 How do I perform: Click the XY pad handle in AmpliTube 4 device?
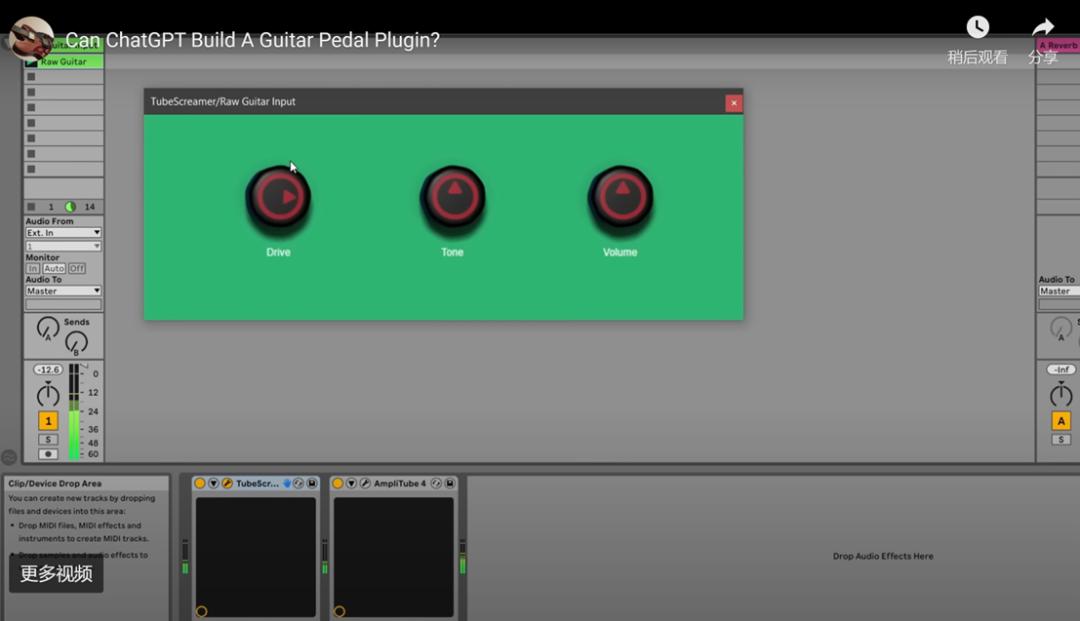pyautogui.click(x=339, y=611)
